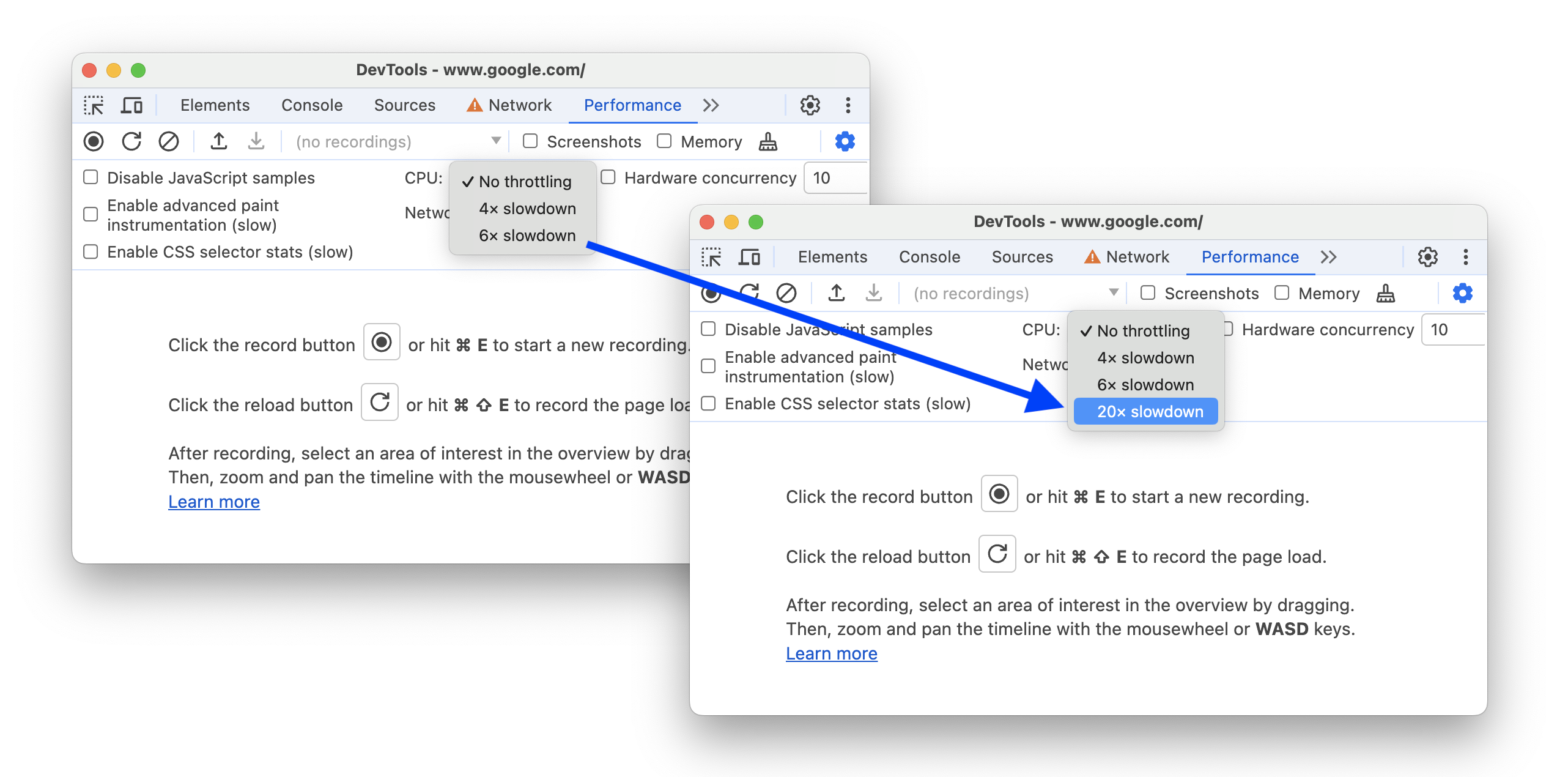
Task: Click the DevTools settings gear icon
Action: point(1430,258)
